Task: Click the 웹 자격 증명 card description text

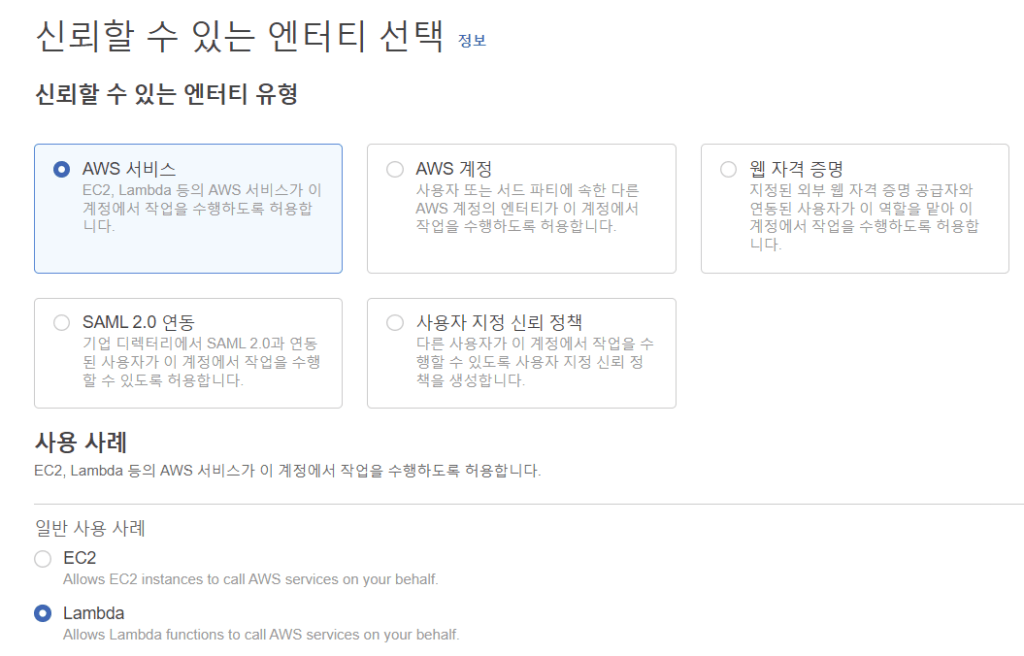Action: 864,216
